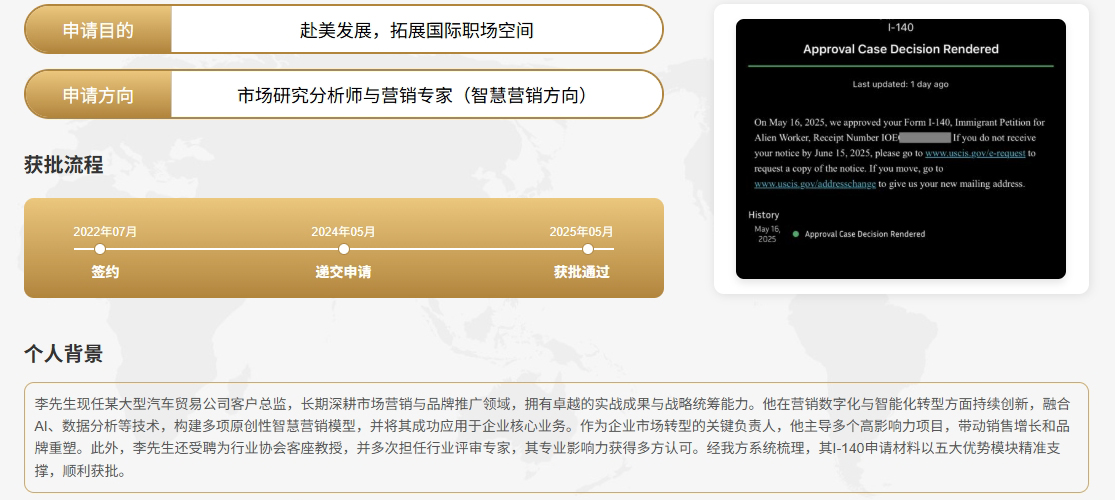Select the gold 申请目的 label

pos(98,30)
